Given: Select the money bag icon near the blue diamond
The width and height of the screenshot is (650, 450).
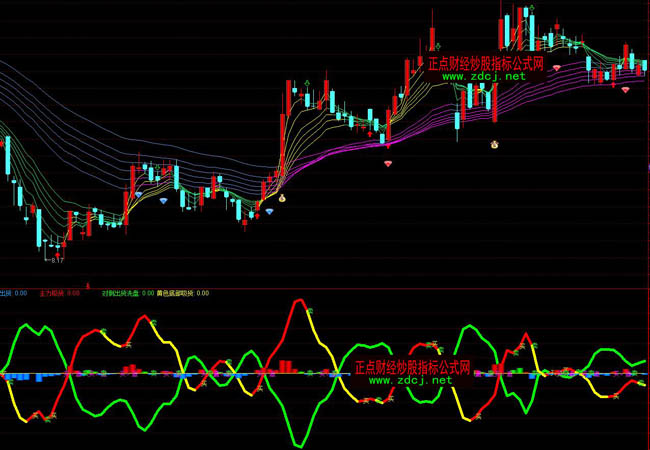Looking at the screenshot, I should 282,198.
